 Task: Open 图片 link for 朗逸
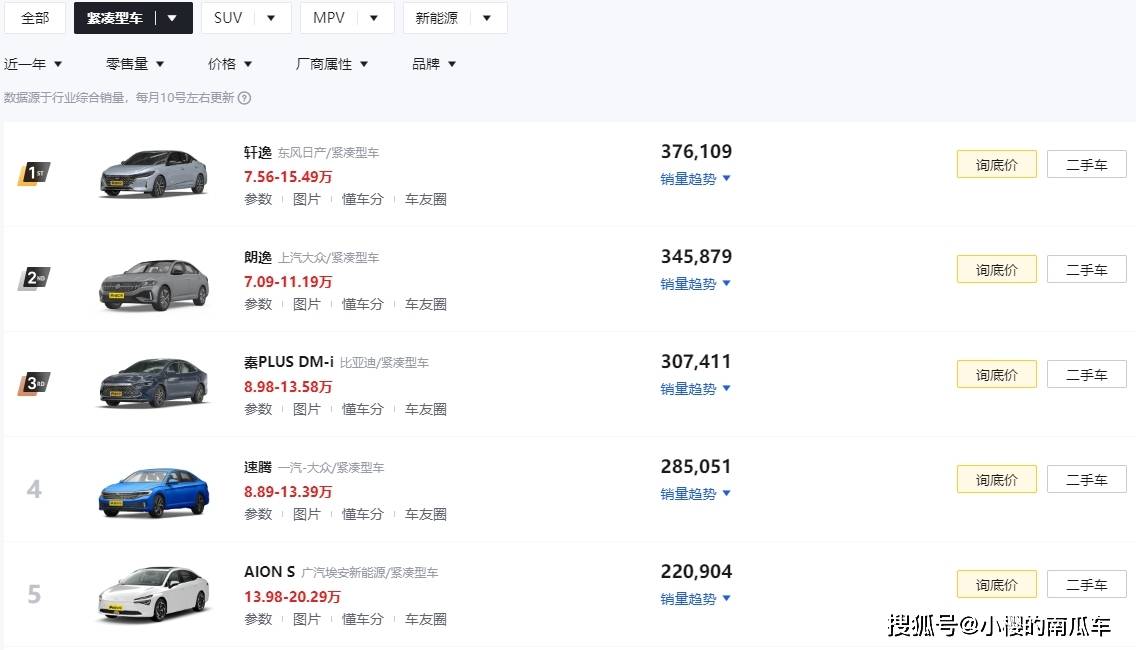pos(306,304)
